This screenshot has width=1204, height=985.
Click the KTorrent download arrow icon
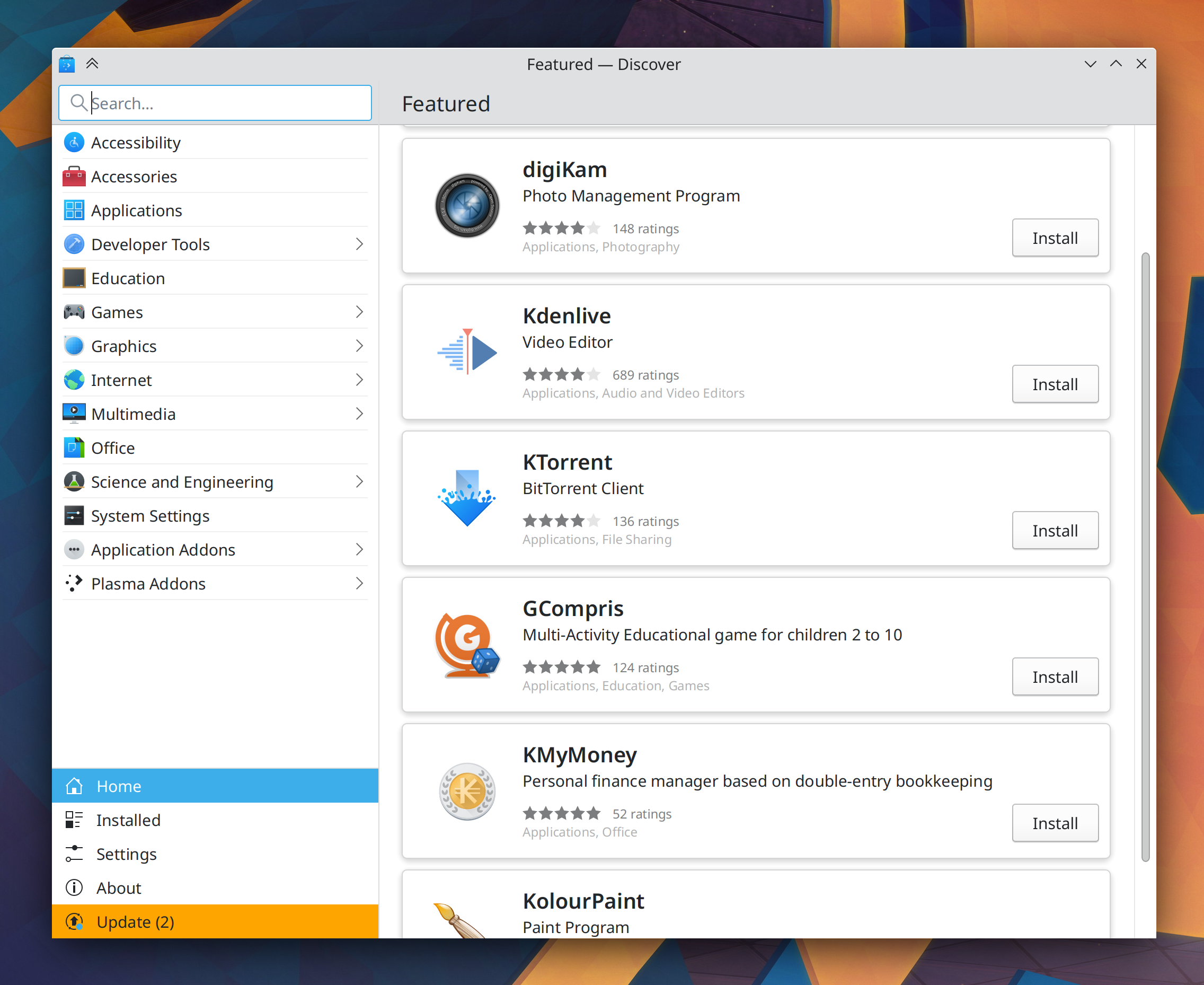click(467, 498)
